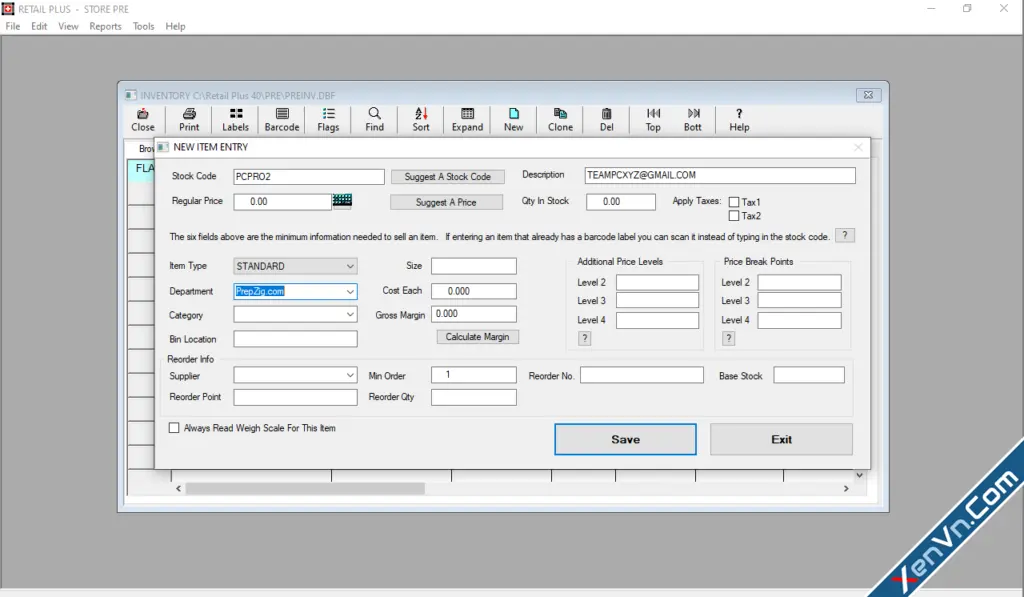
Task: Open the Flags tool
Action: point(328,120)
